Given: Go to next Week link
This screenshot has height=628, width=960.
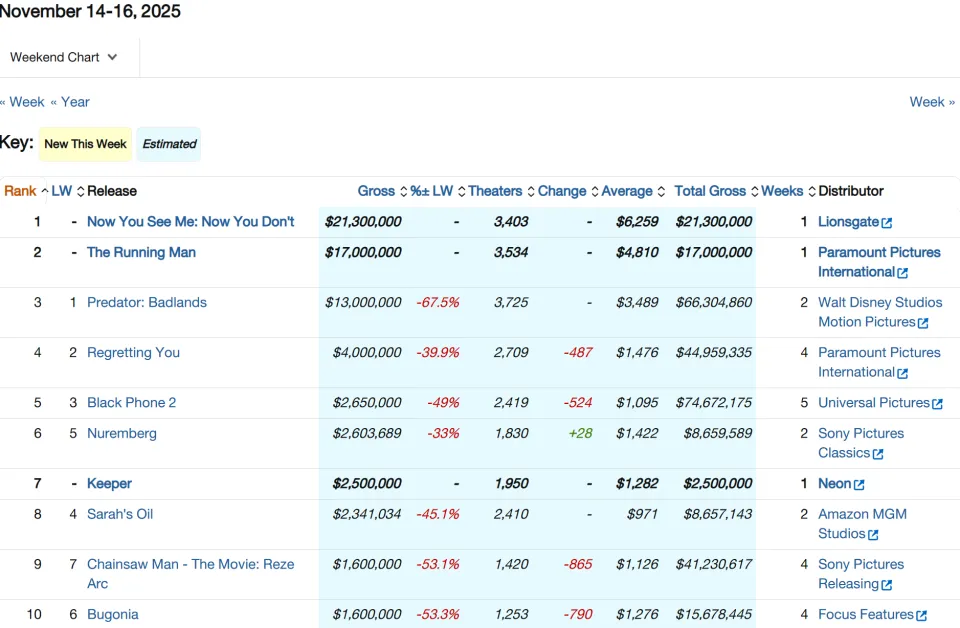Looking at the screenshot, I should pos(932,102).
